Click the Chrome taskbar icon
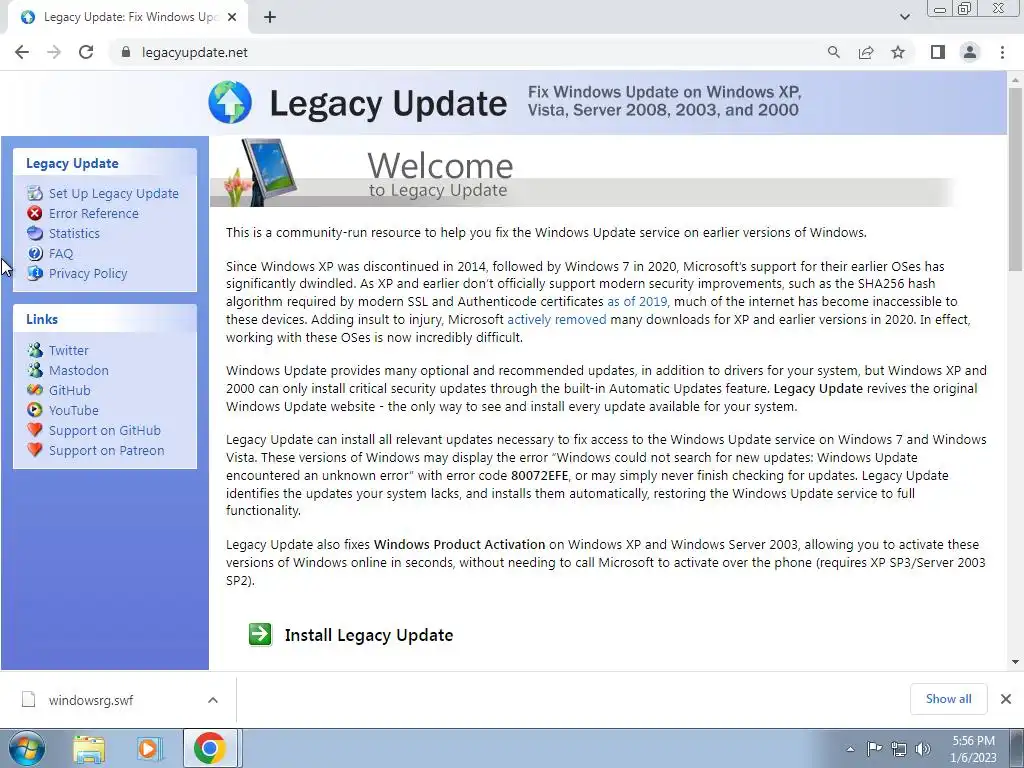 (x=209, y=748)
